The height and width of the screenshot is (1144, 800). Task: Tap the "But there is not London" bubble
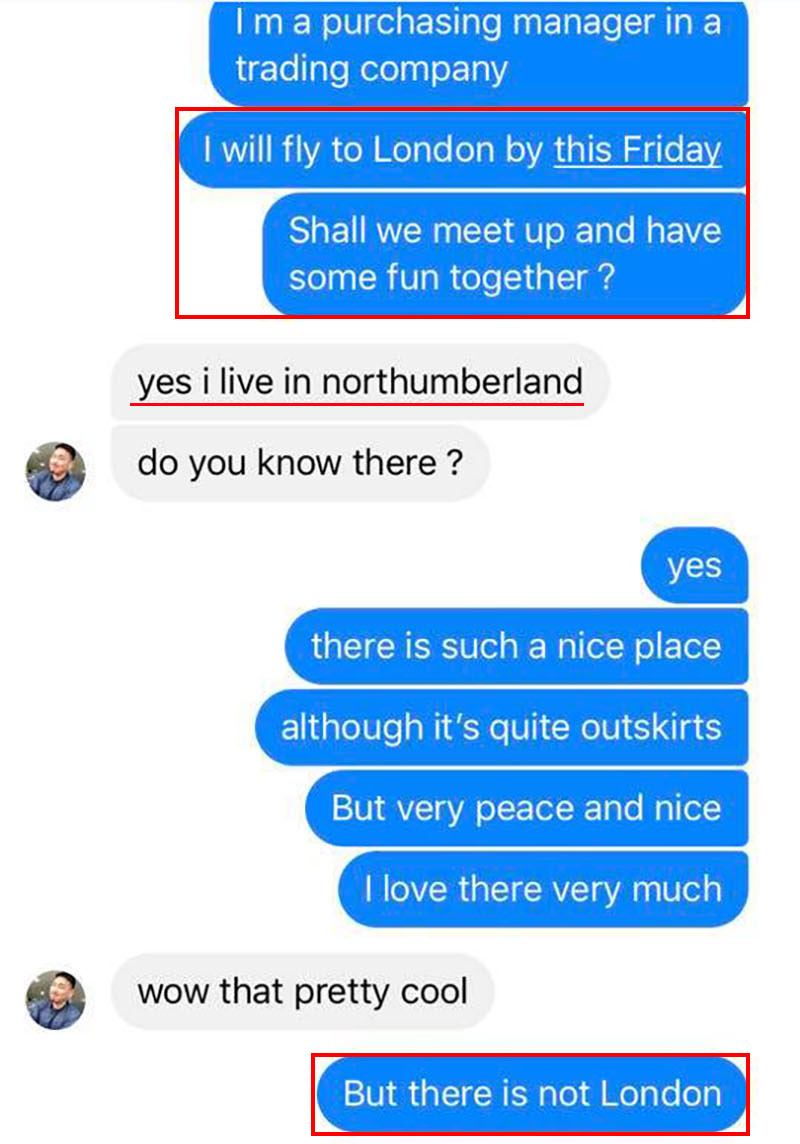pyautogui.click(x=532, y=1094)
